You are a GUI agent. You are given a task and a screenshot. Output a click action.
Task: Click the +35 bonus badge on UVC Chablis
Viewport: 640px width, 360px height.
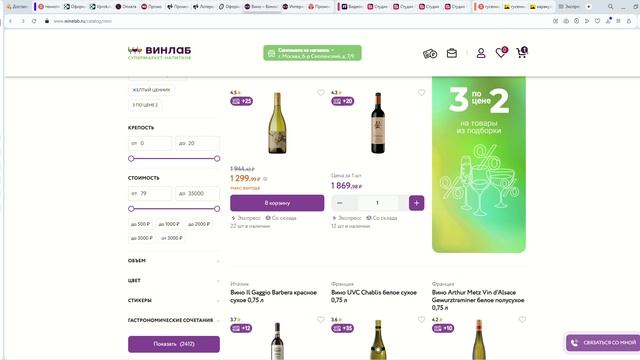click(342, 328)
